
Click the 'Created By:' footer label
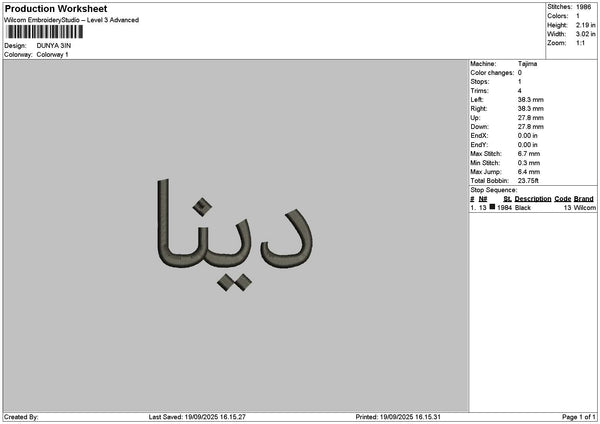pyautogui.click(x=21, y=417)
